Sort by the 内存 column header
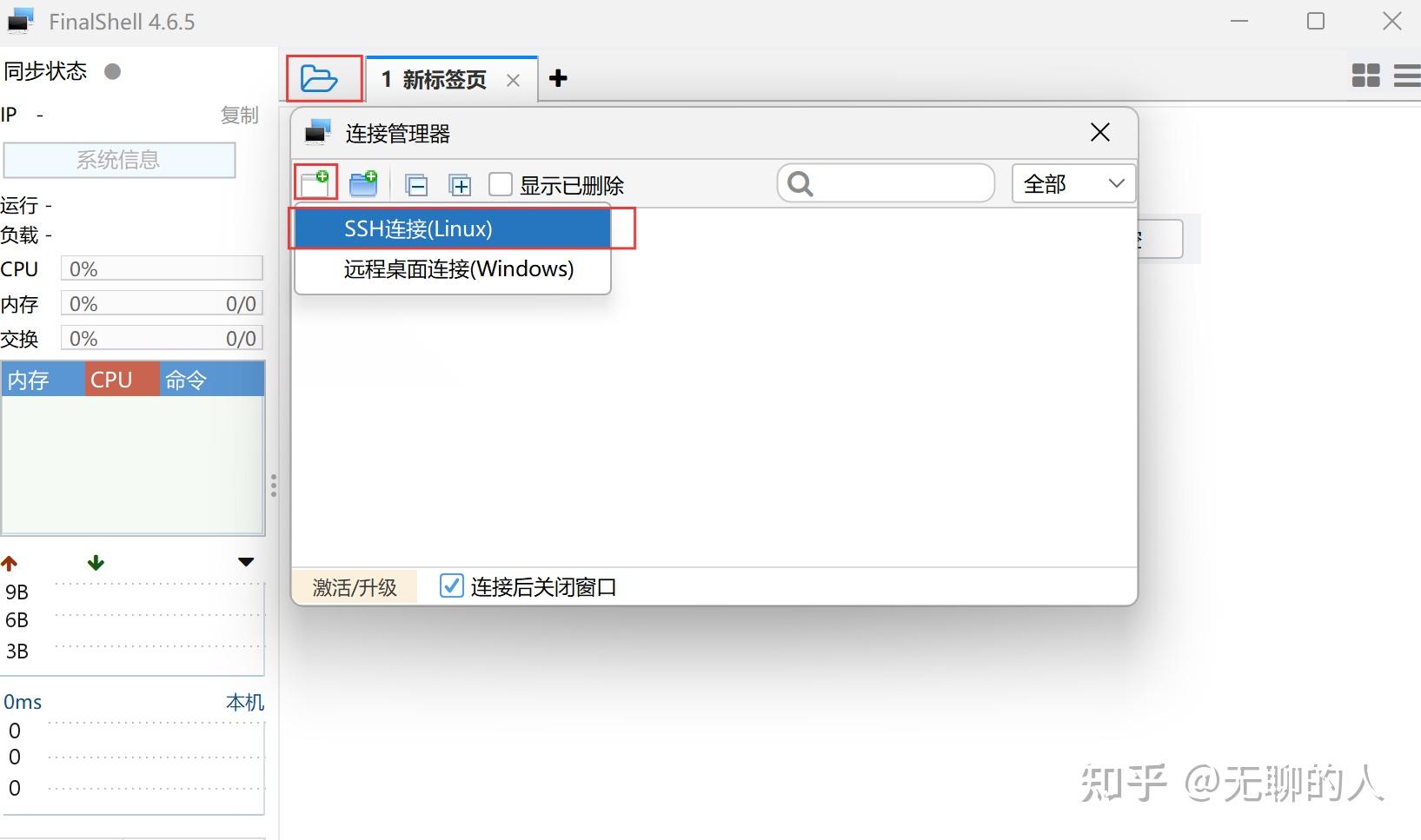 [43, 380]
